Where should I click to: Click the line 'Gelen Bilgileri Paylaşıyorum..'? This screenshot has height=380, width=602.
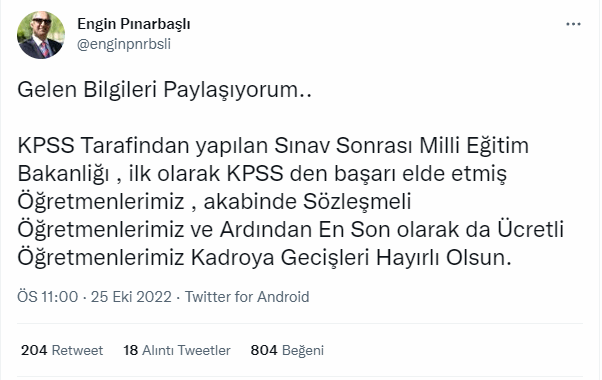pyautogui.click(x=164, y=90)
